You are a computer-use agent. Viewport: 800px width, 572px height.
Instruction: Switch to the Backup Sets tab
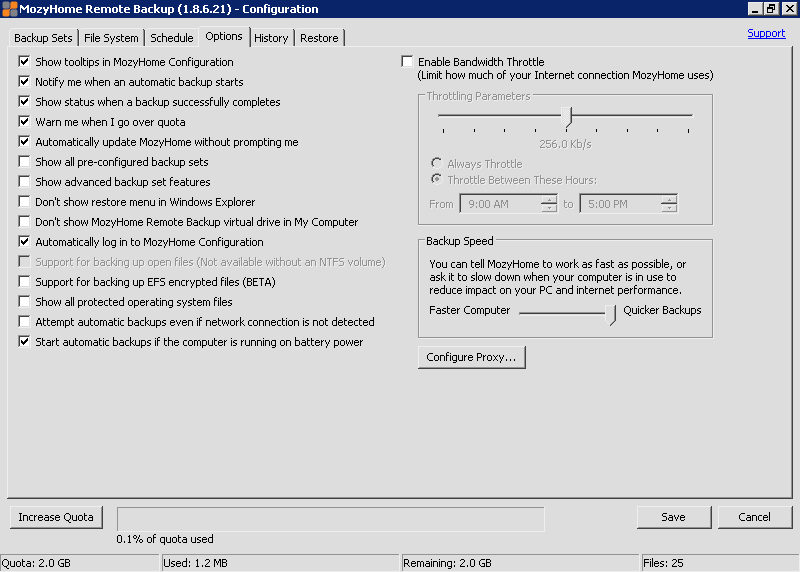tap(43, 38)
